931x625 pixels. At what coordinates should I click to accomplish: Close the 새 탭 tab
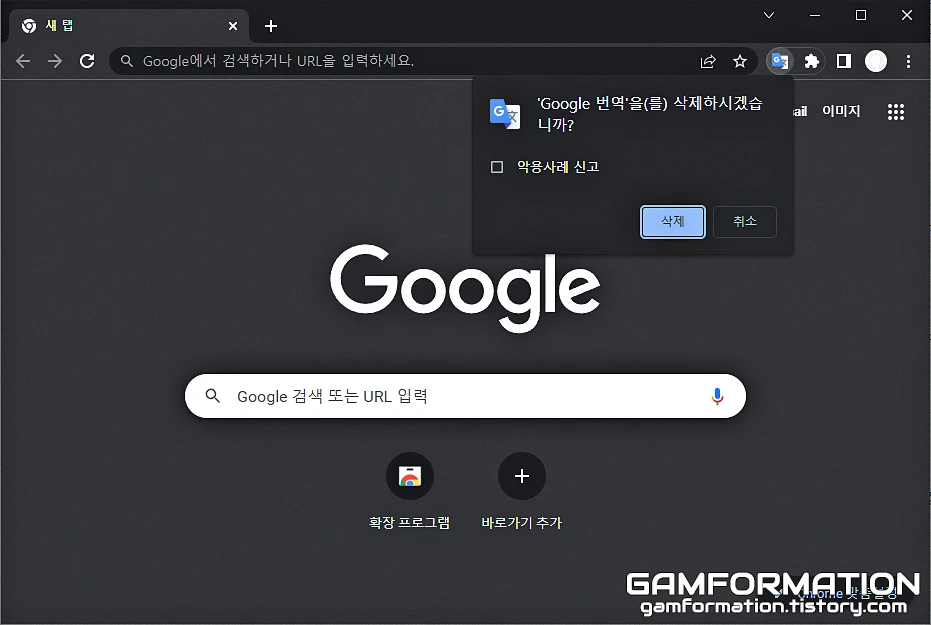tap(233, 26)
